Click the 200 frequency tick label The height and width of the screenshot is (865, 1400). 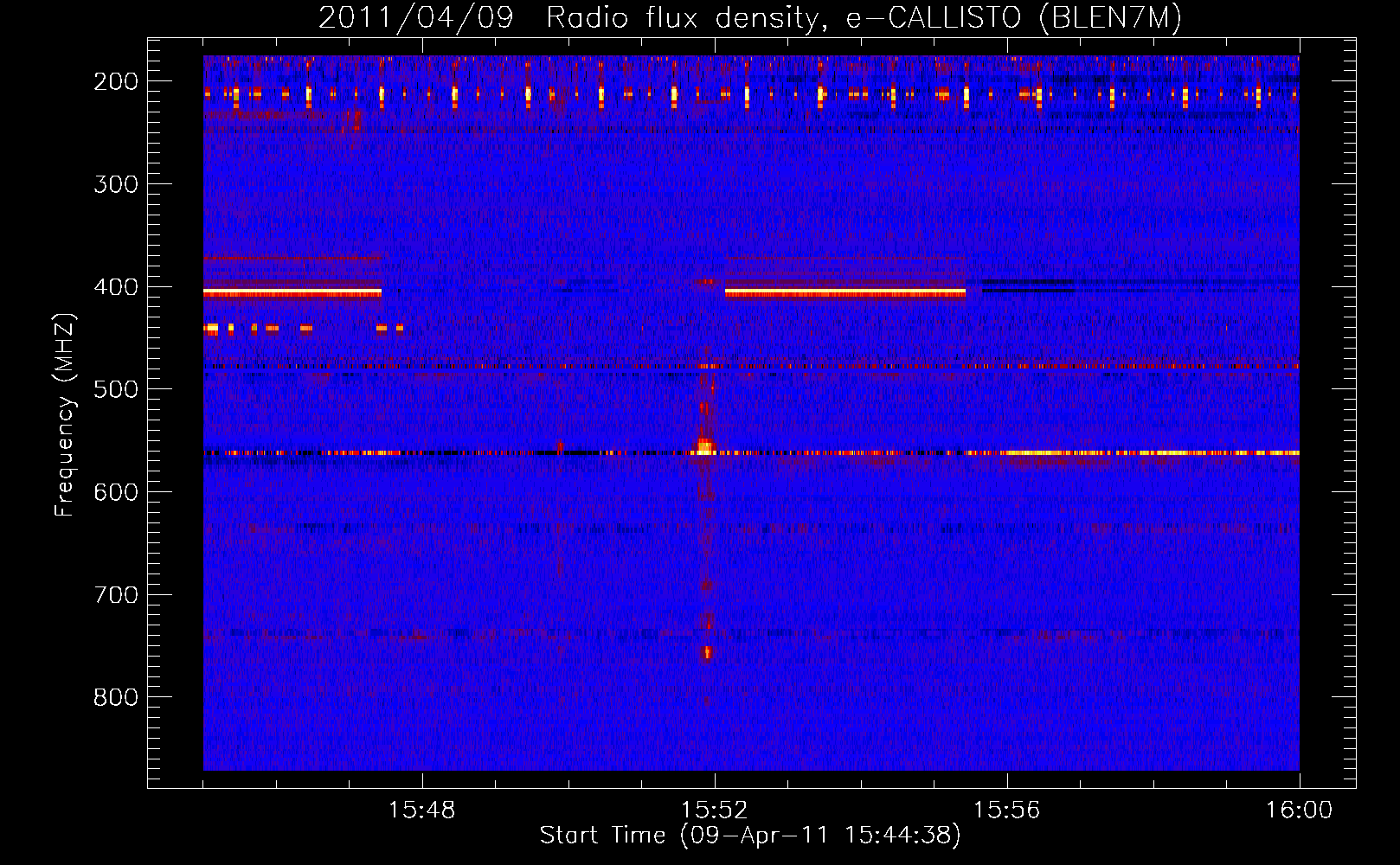116,81
